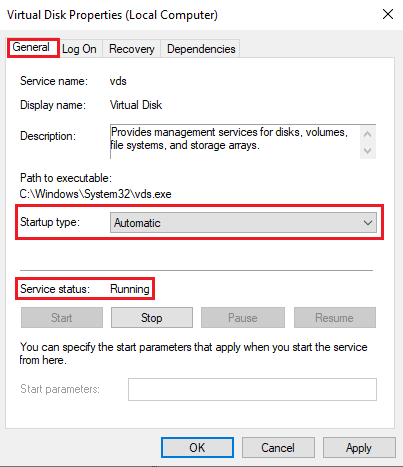Click inside the Description text box

click(x=235, y=142)
